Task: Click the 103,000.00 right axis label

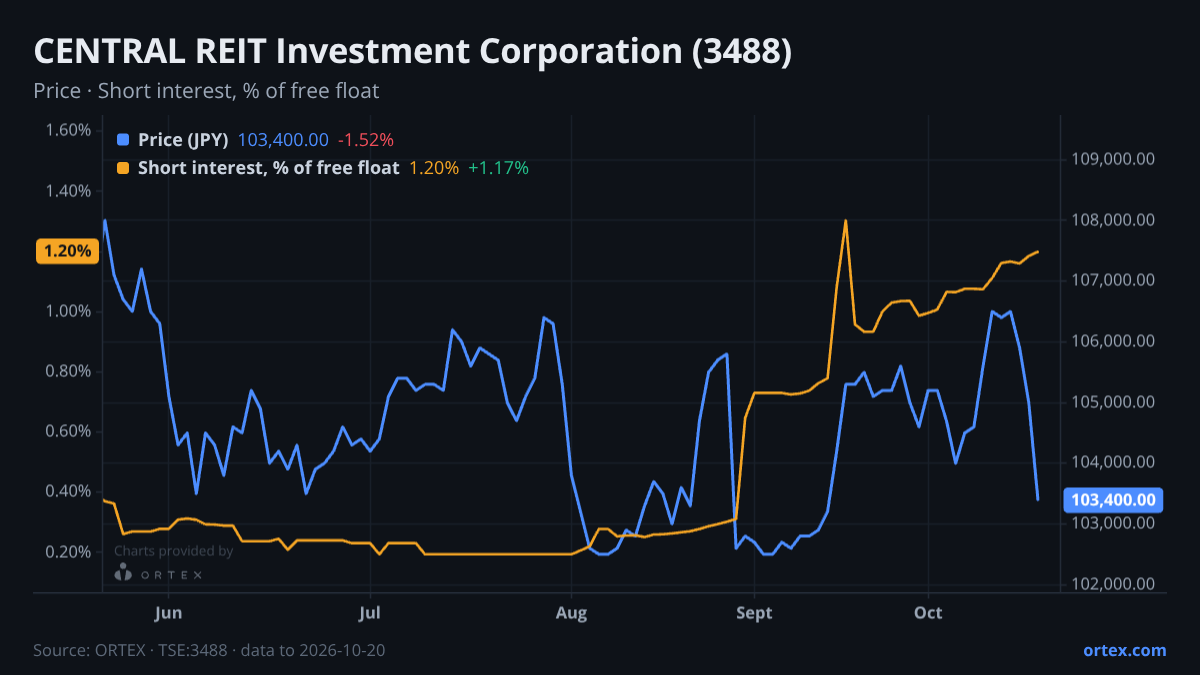Action: (x=1113, y=523)
